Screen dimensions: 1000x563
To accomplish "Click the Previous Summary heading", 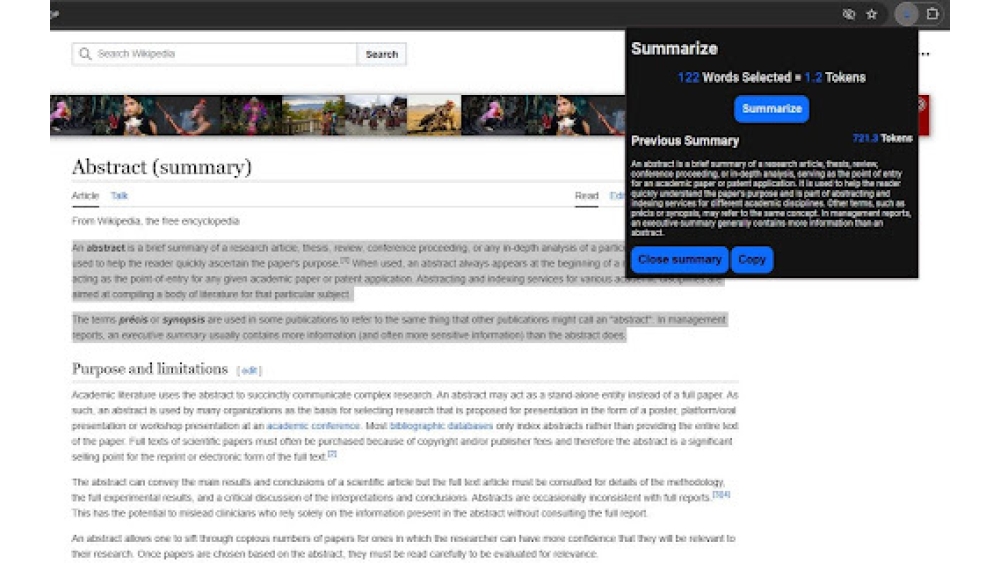I will pos(685,141).
